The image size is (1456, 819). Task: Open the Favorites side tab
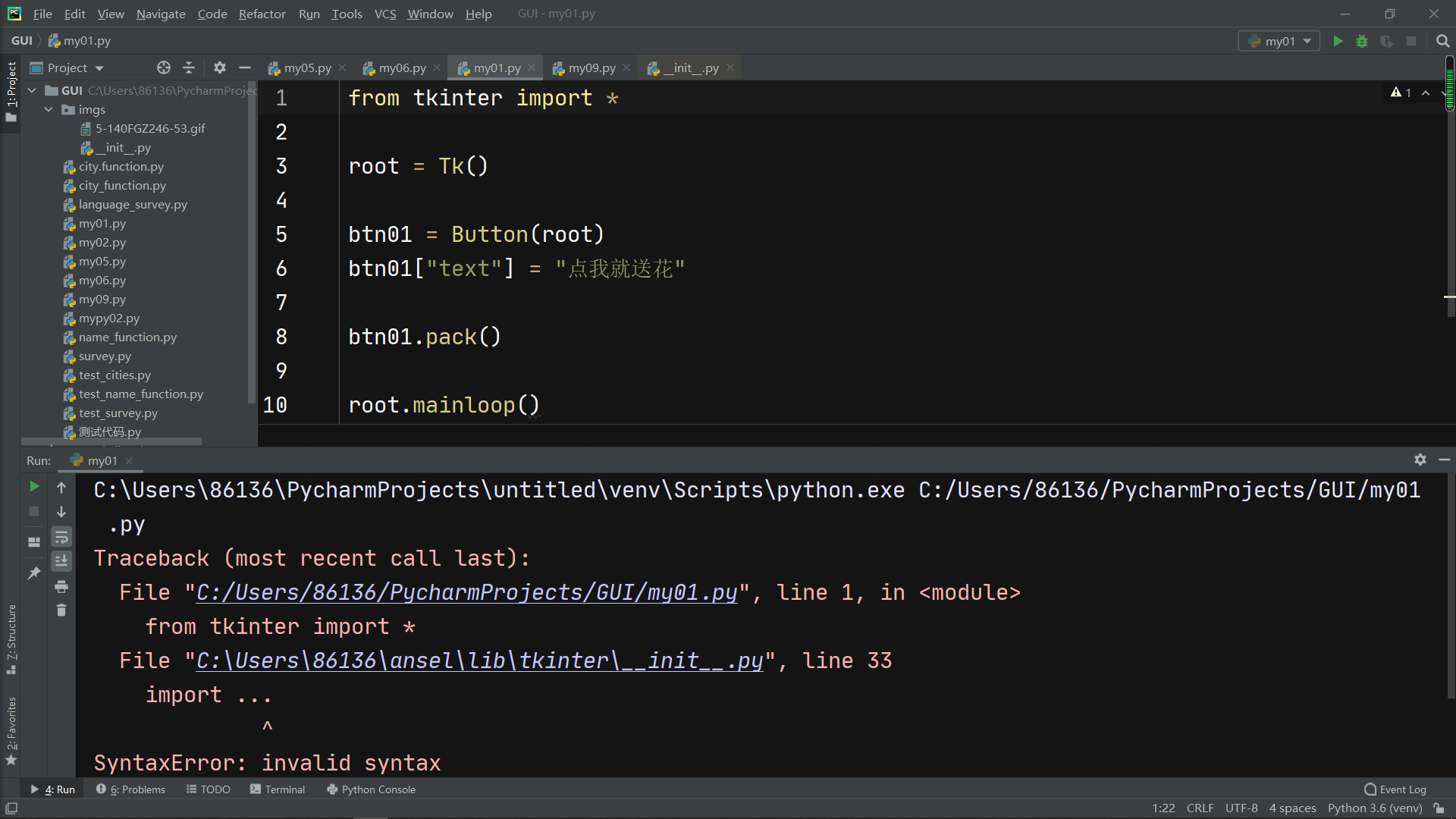click(x=11, y=731)
